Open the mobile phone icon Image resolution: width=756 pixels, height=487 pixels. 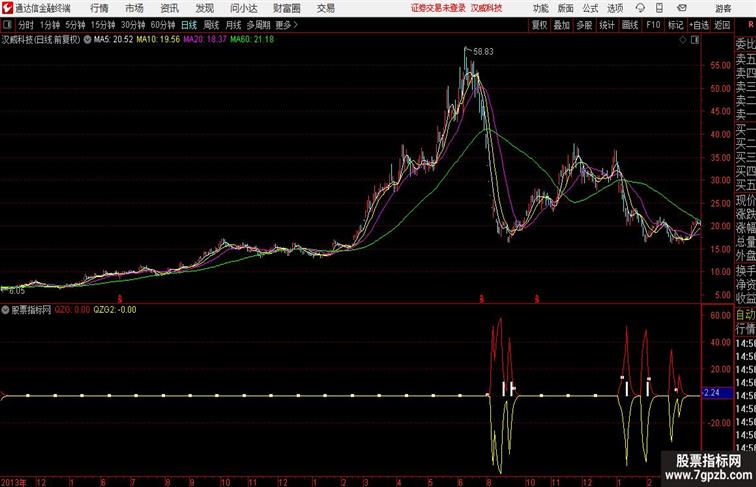coord(660,8)
